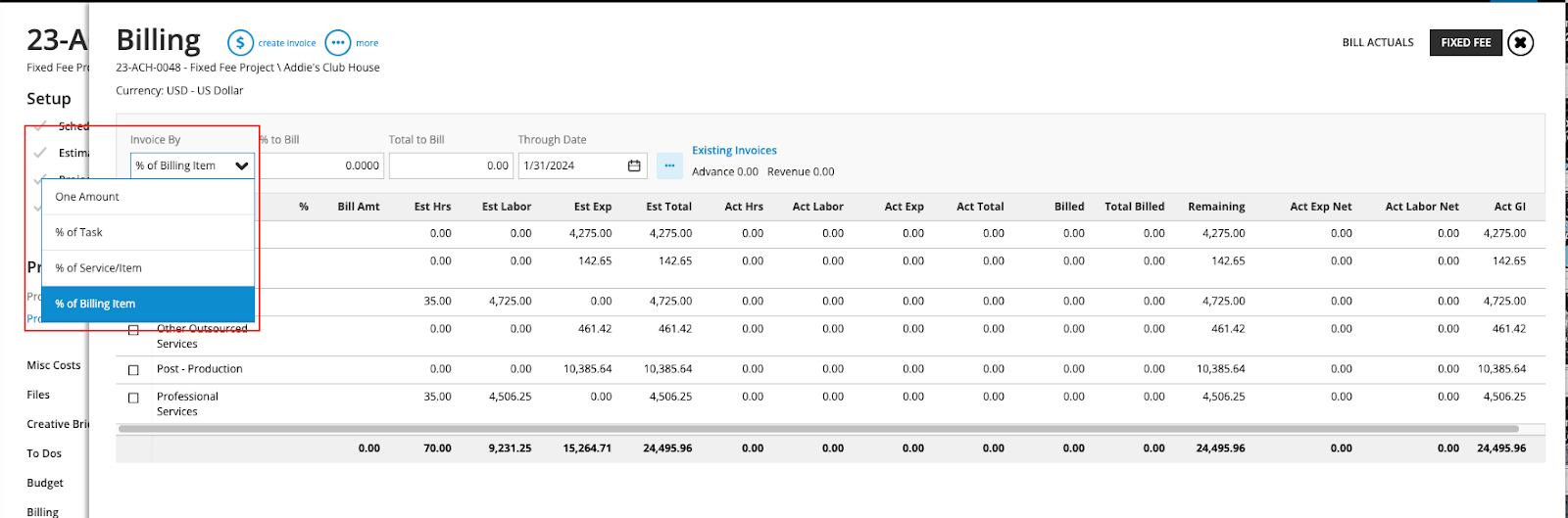The width and height of the screenshot is (1568, 518).
Task: Click the Invoice By dropdown chevron arrow
Action: click(241, 166)
